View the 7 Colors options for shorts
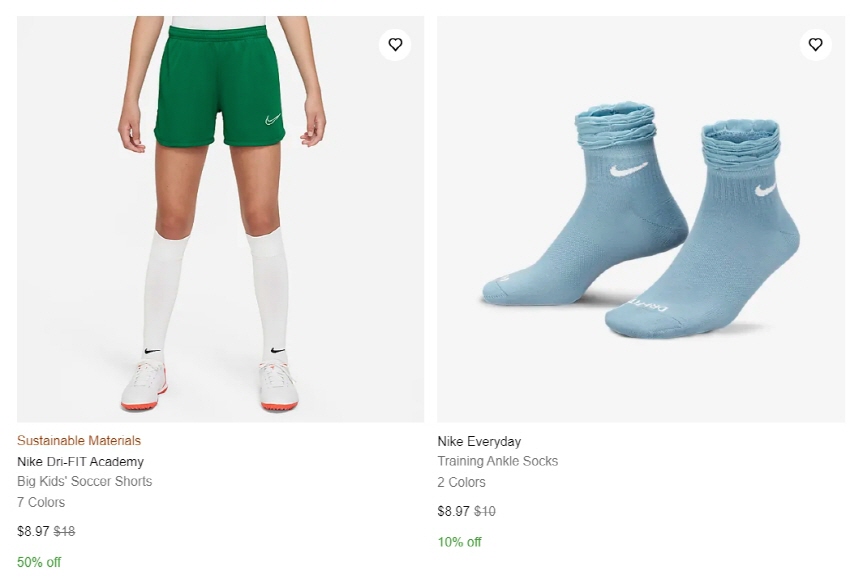Screen dimensions: 850x581 (x=41, y=502)
